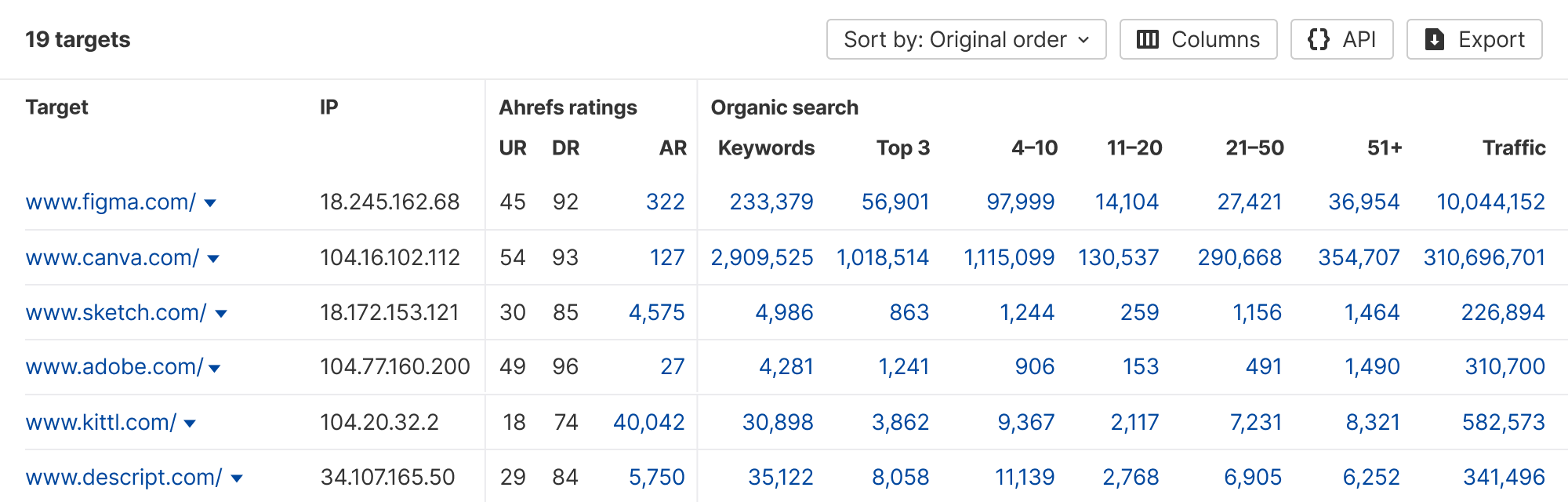Viewport: 1568px width, 502px height.
Task: Click the Traffic column header
Action: pyautogui.click(x=1514, y=147)
